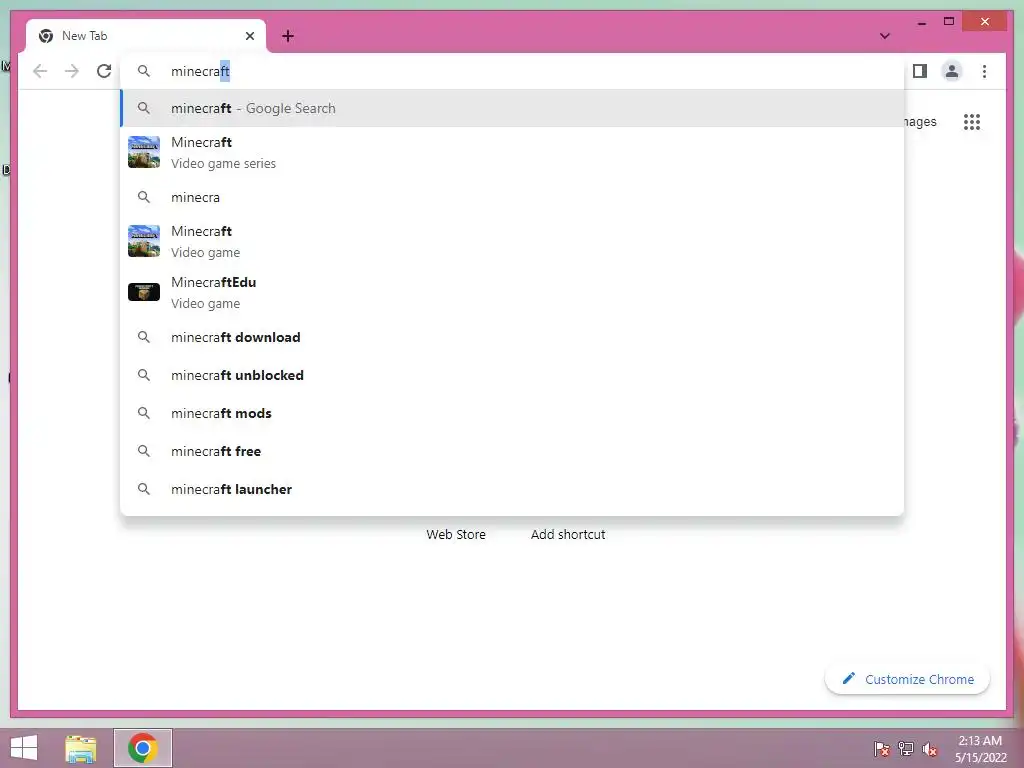This screenshot has width=1024, height=768.
Task: Click magnifier icon beside minecraft download
Action: 144,337
